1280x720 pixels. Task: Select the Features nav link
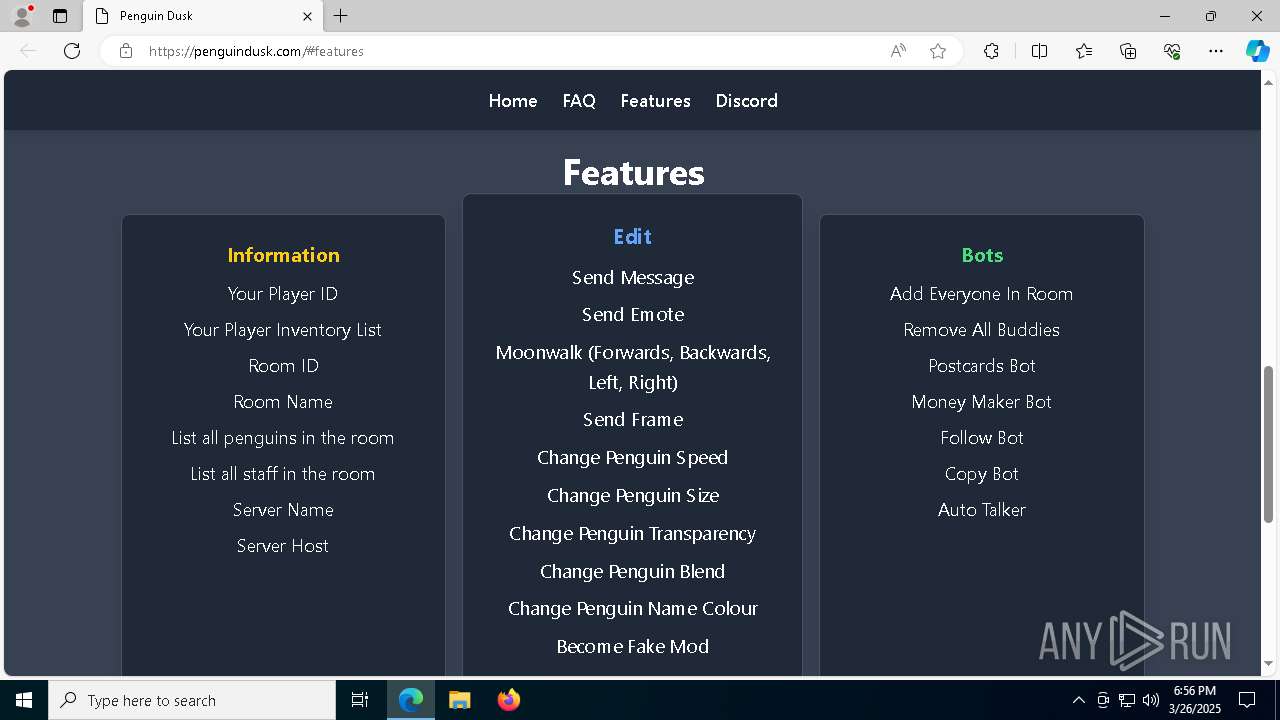coord(655,101)
